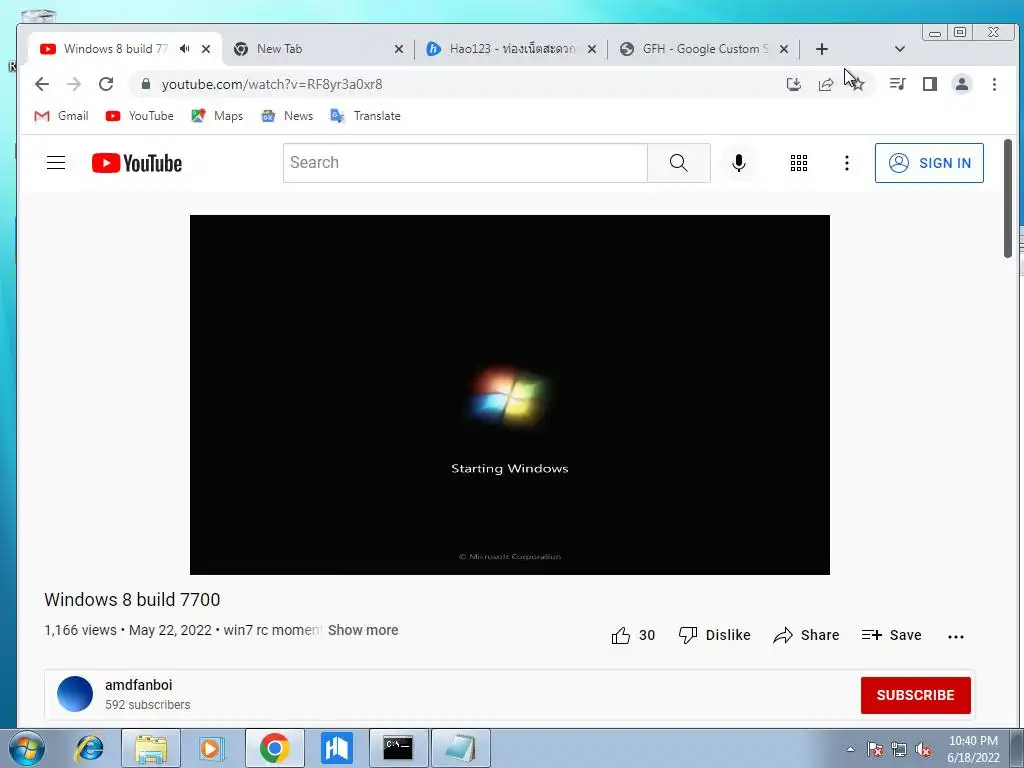Mute the Windows 8 build tab audio

(185, 48)
